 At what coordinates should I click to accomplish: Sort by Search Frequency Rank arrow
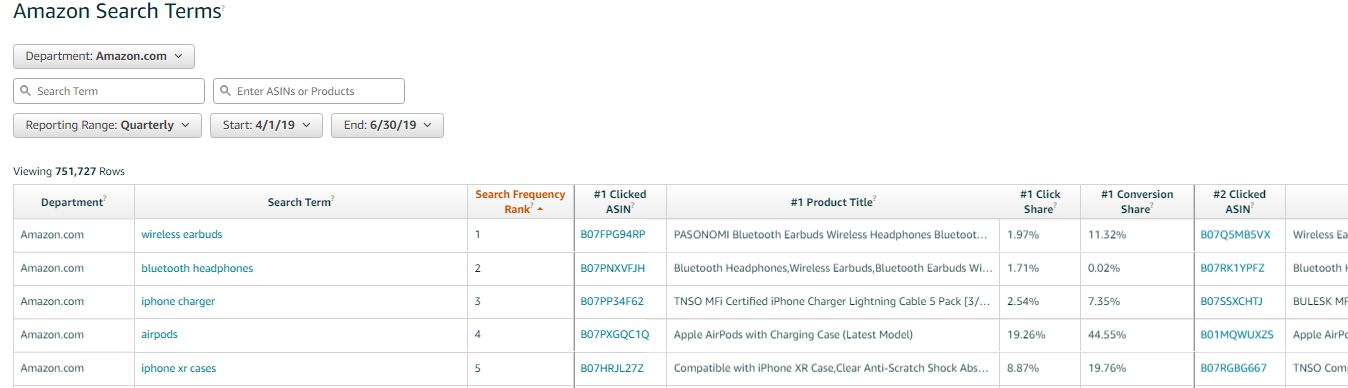point(541,210)
